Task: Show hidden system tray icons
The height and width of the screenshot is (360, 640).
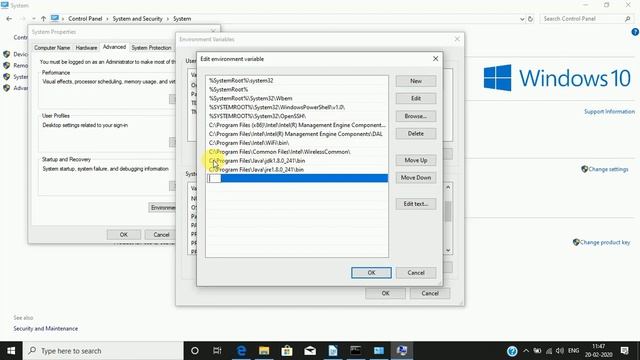Action: pos(526,351)
